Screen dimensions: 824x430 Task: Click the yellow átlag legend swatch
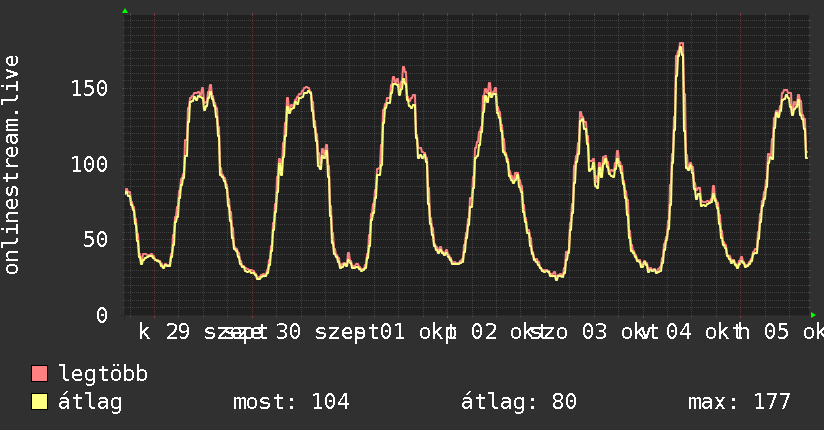tap(39, 402)
